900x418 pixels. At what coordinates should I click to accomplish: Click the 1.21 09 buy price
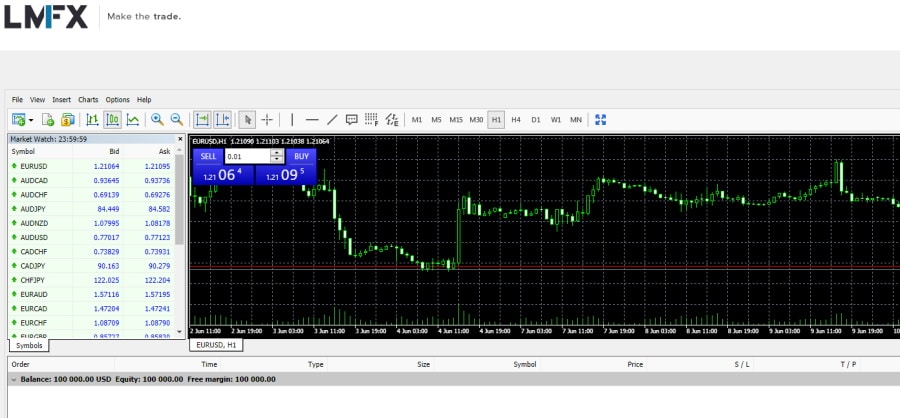coord(286,175)
